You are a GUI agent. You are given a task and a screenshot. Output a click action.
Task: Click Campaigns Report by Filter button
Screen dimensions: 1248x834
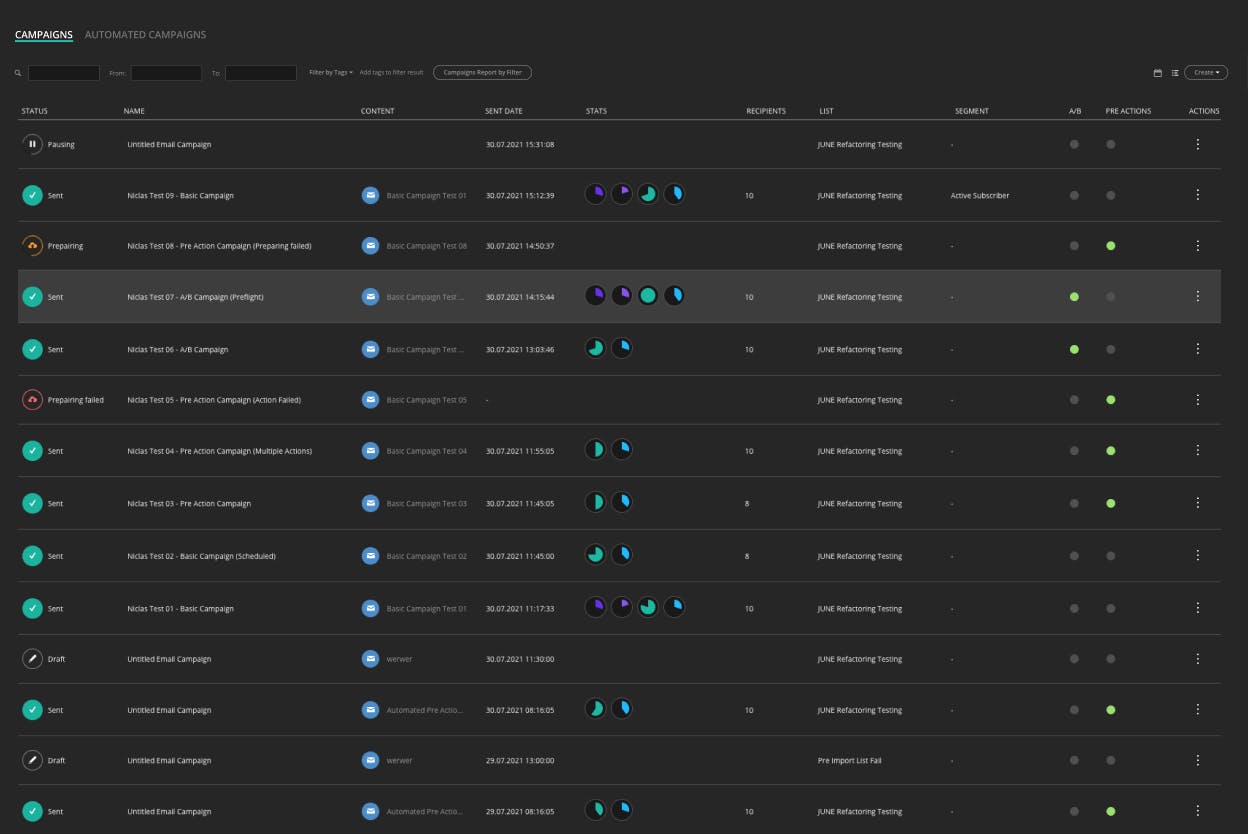[482, 73]
